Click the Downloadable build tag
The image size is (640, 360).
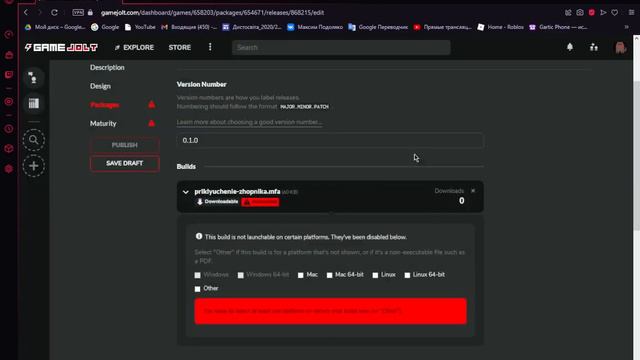tap(217, 202)
